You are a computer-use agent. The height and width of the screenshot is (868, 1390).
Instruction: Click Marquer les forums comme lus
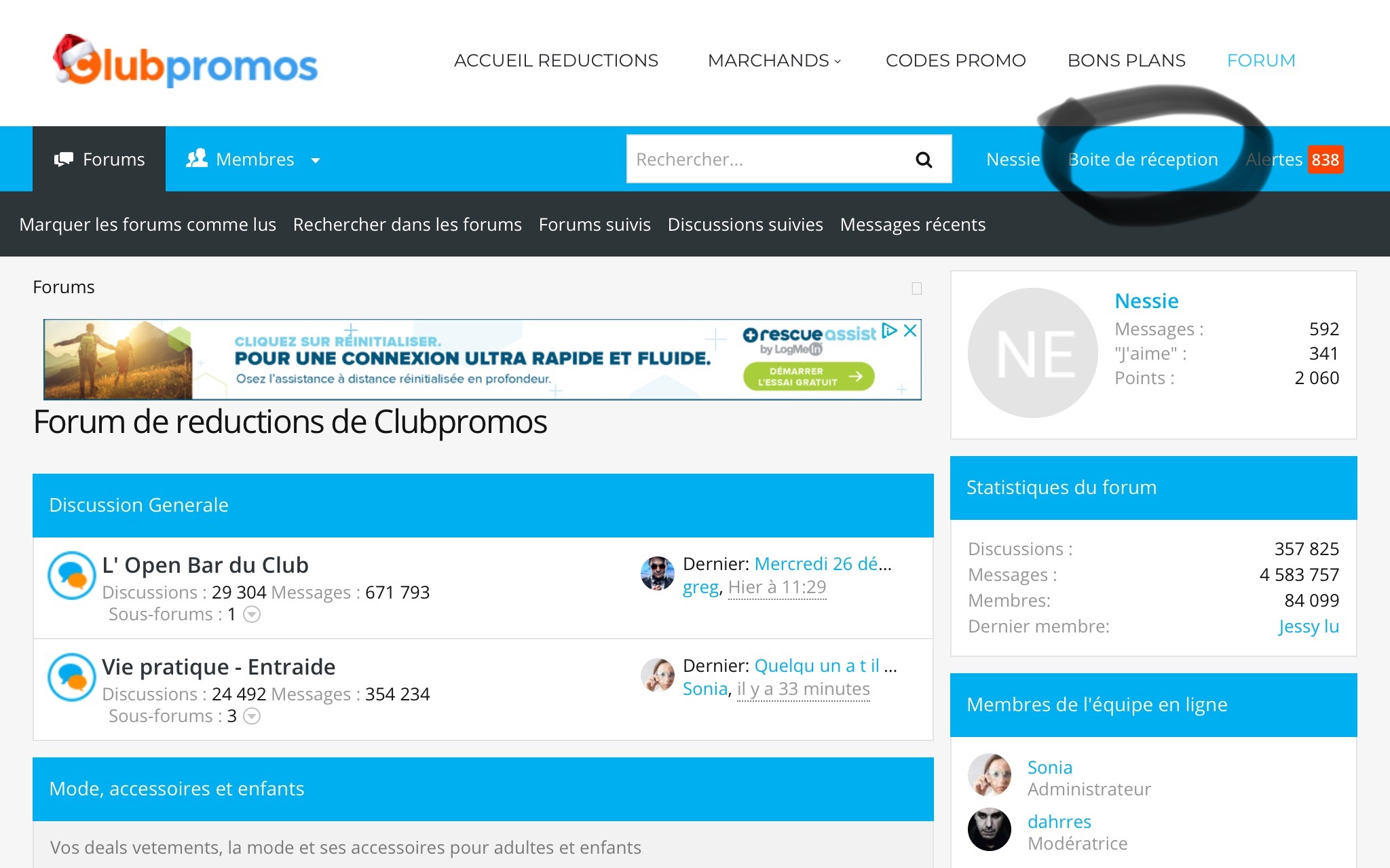click(x=147, y=225)
